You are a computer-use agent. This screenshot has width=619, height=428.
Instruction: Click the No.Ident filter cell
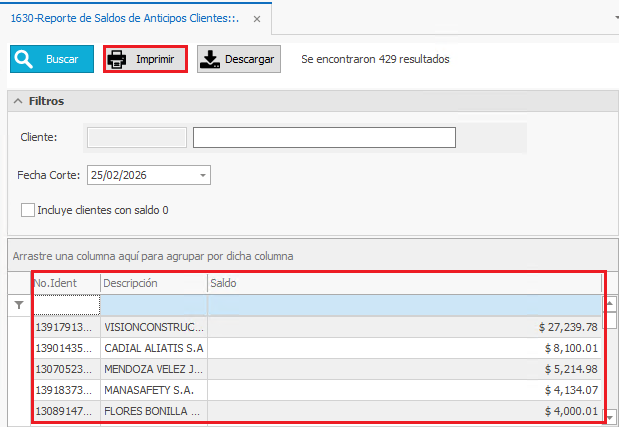click(x=66, y=304)
